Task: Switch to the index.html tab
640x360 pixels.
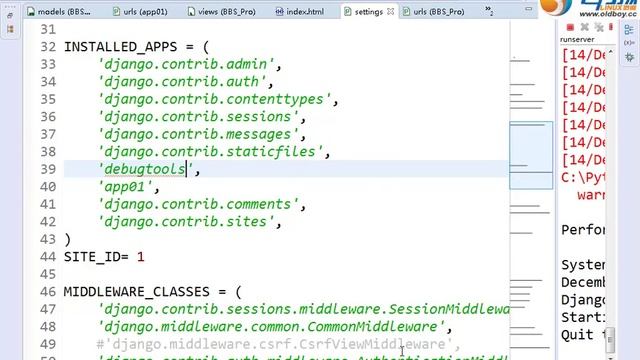Action: tap(300, 12)
